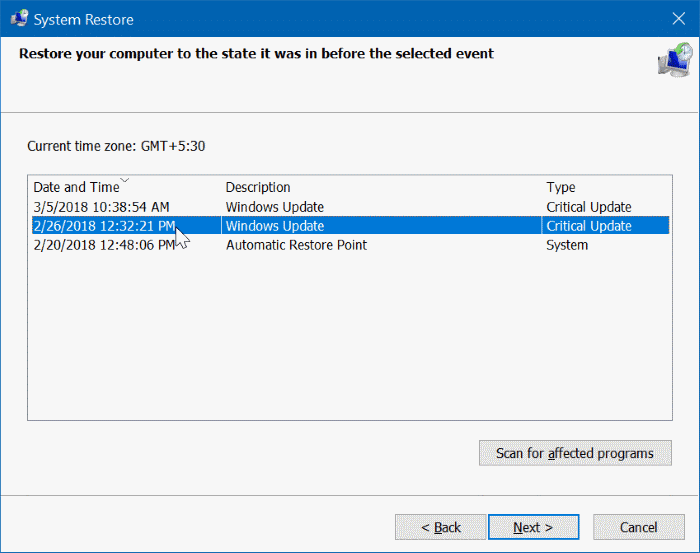Go back with the Back button
Image resolution: width=700 pixels, height=553 pixels.
coord(441,527)
